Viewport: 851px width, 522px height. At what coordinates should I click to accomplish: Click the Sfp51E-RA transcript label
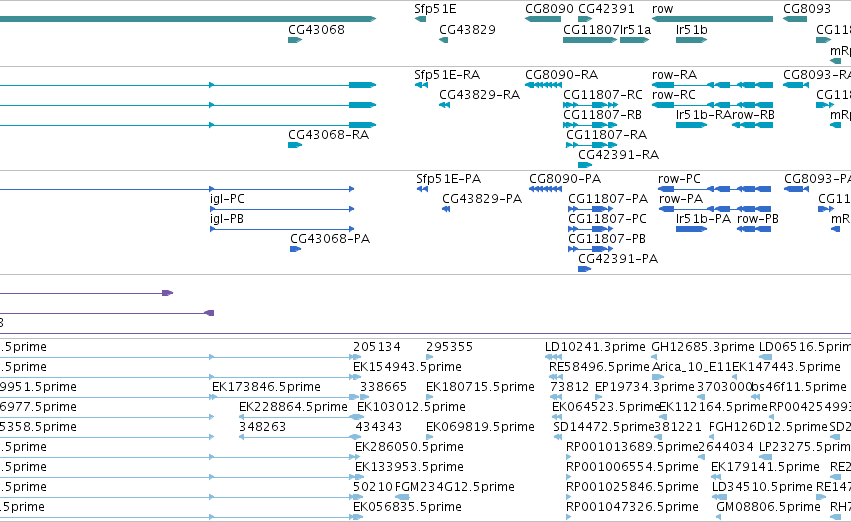click(x=447, y=75)
